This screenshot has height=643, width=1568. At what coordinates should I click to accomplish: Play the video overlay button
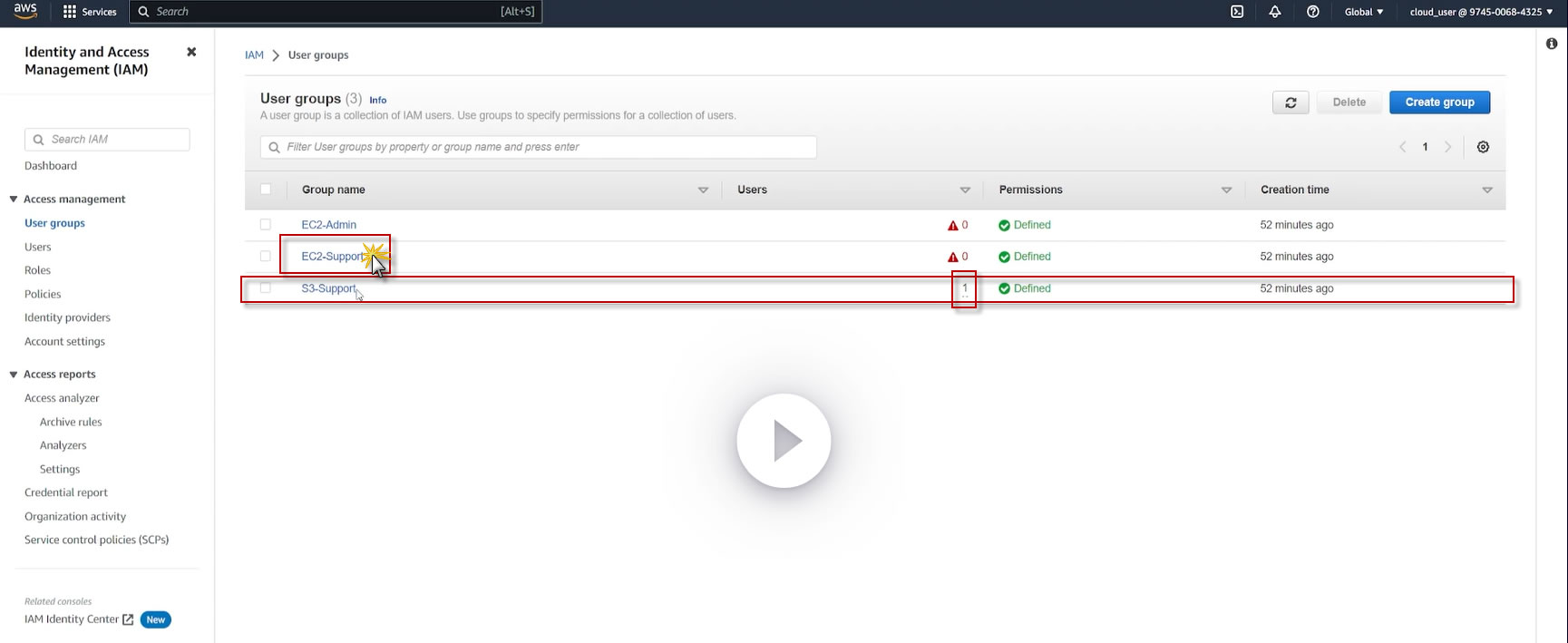coord(784,441)
